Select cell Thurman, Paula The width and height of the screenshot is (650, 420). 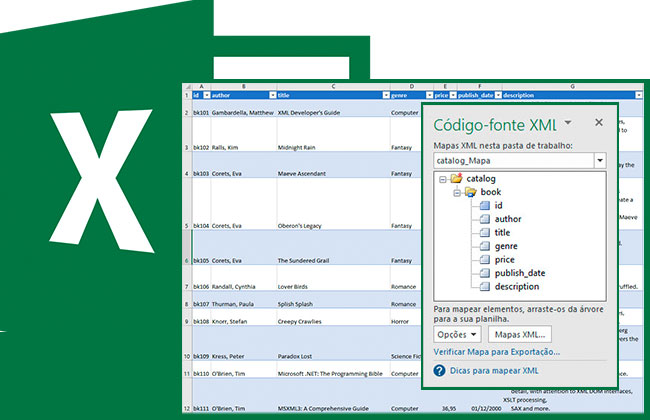[243, 300]
